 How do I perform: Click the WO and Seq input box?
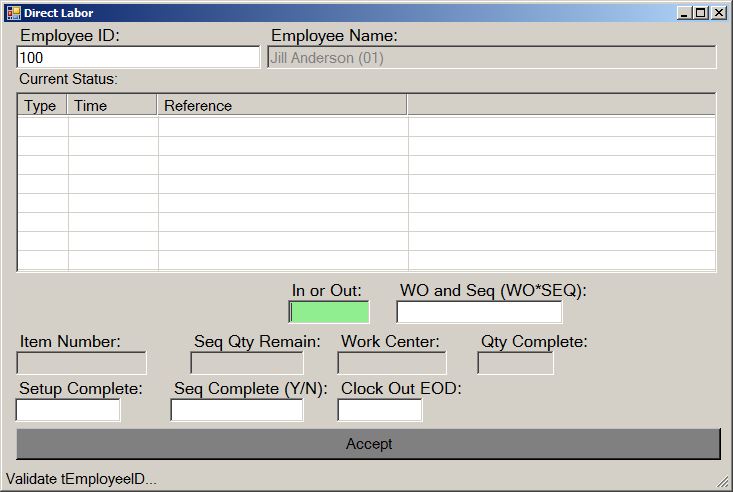(x=479, y=312)
